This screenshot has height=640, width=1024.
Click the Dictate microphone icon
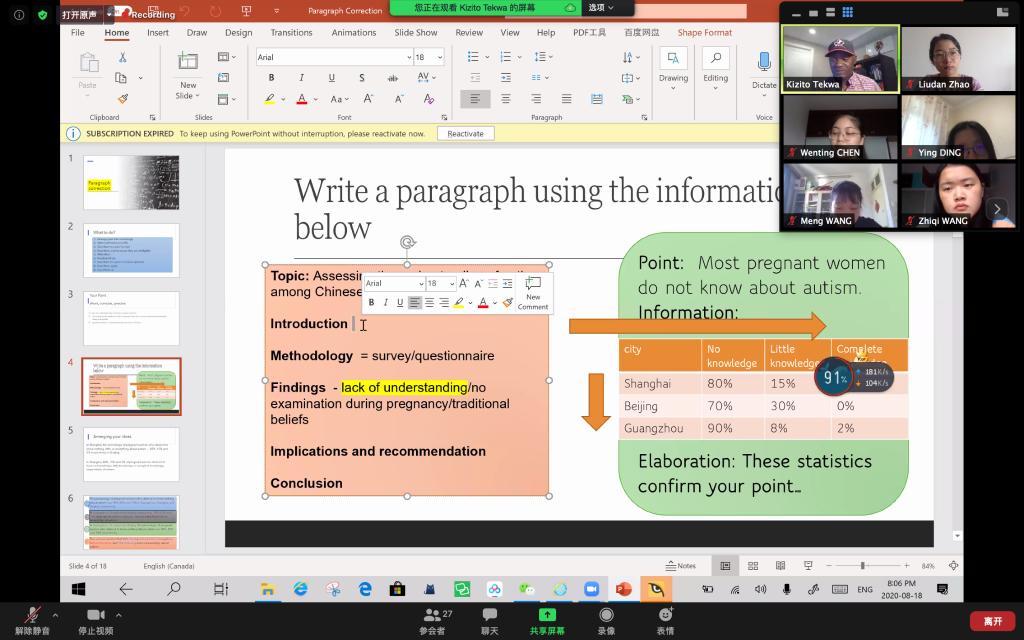point(764,61)
